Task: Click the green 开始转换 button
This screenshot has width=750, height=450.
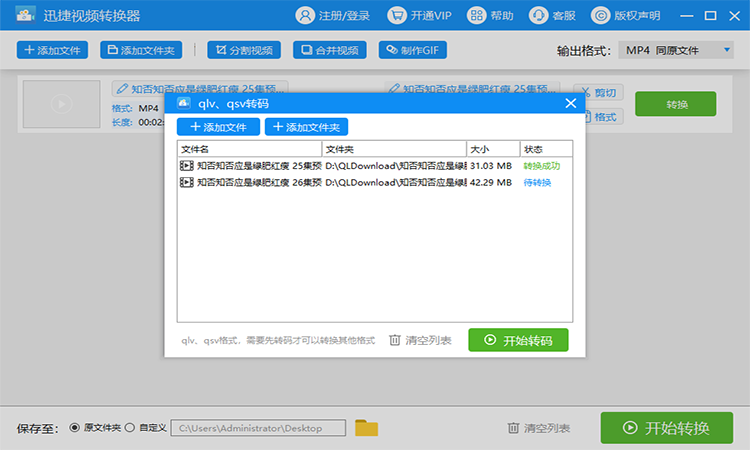Action: tap(667, 428)
